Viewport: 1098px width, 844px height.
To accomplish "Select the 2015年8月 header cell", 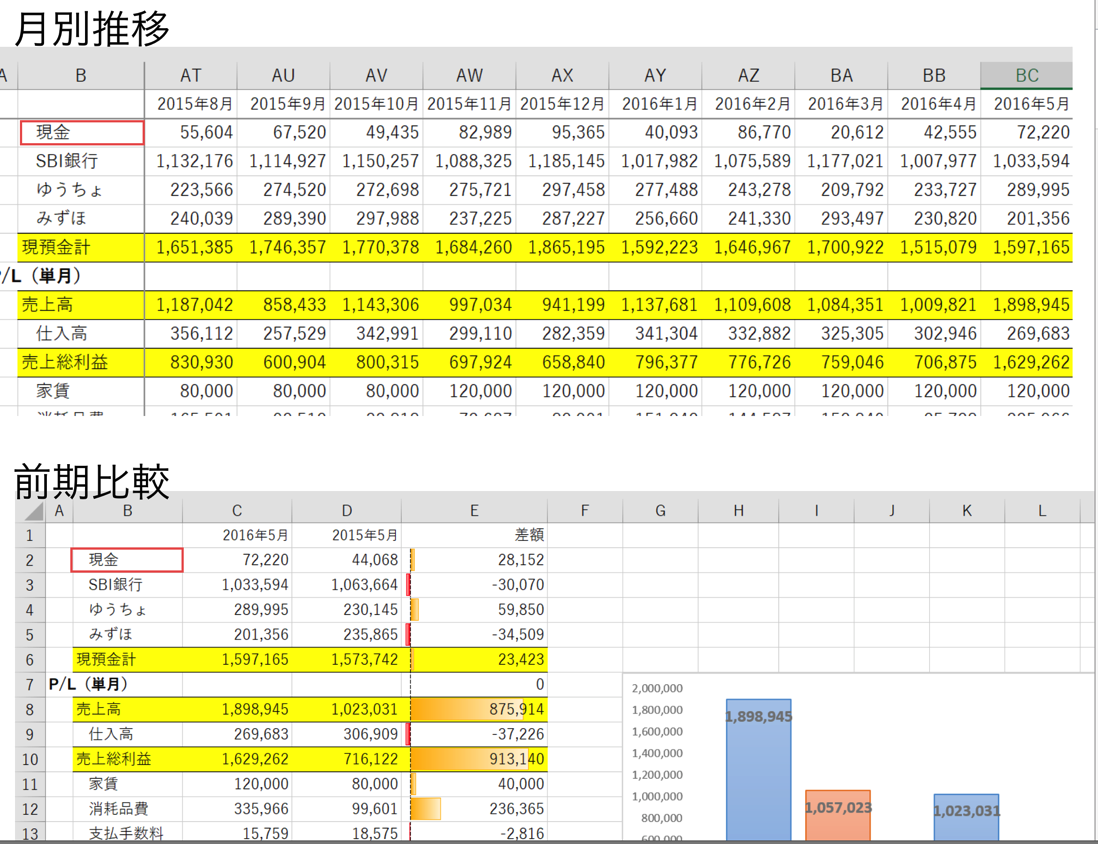I will tap(190, 104).
